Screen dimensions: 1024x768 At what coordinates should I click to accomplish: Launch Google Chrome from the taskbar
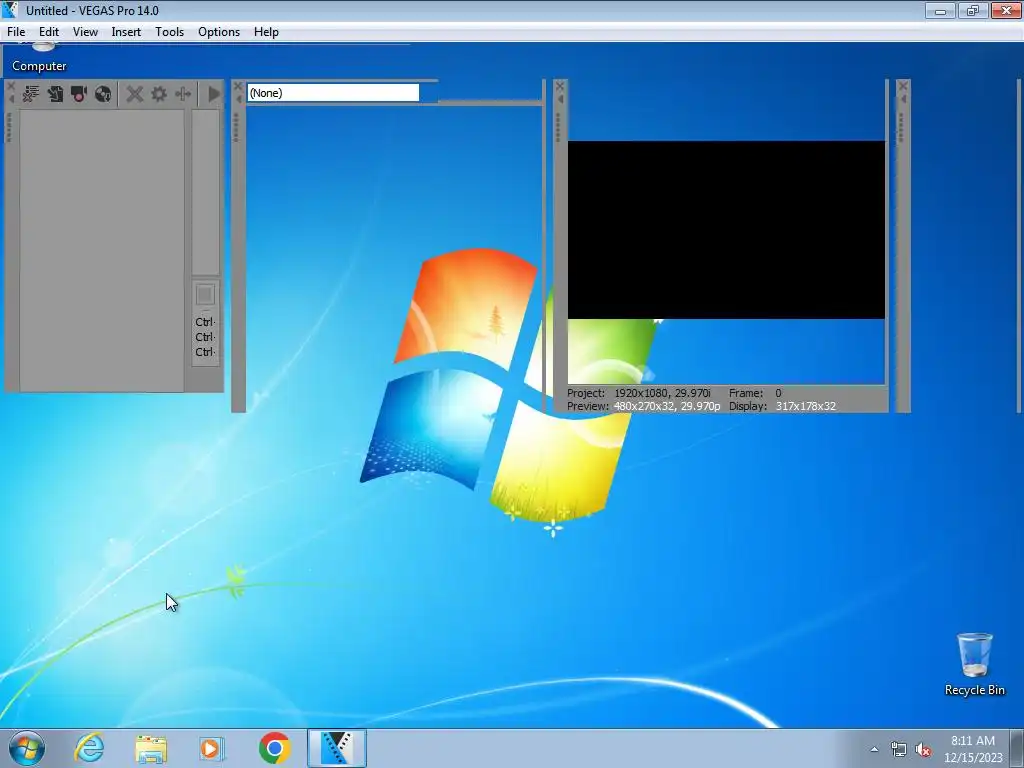[274, 748]
